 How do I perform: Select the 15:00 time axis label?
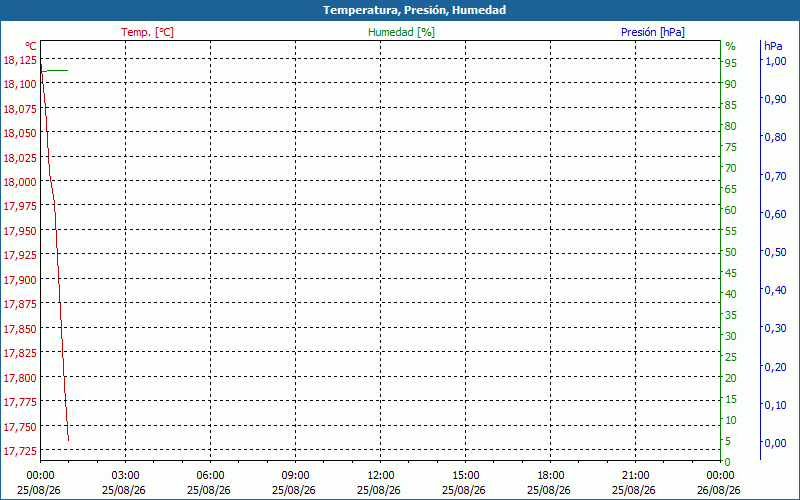coord(465,476)
